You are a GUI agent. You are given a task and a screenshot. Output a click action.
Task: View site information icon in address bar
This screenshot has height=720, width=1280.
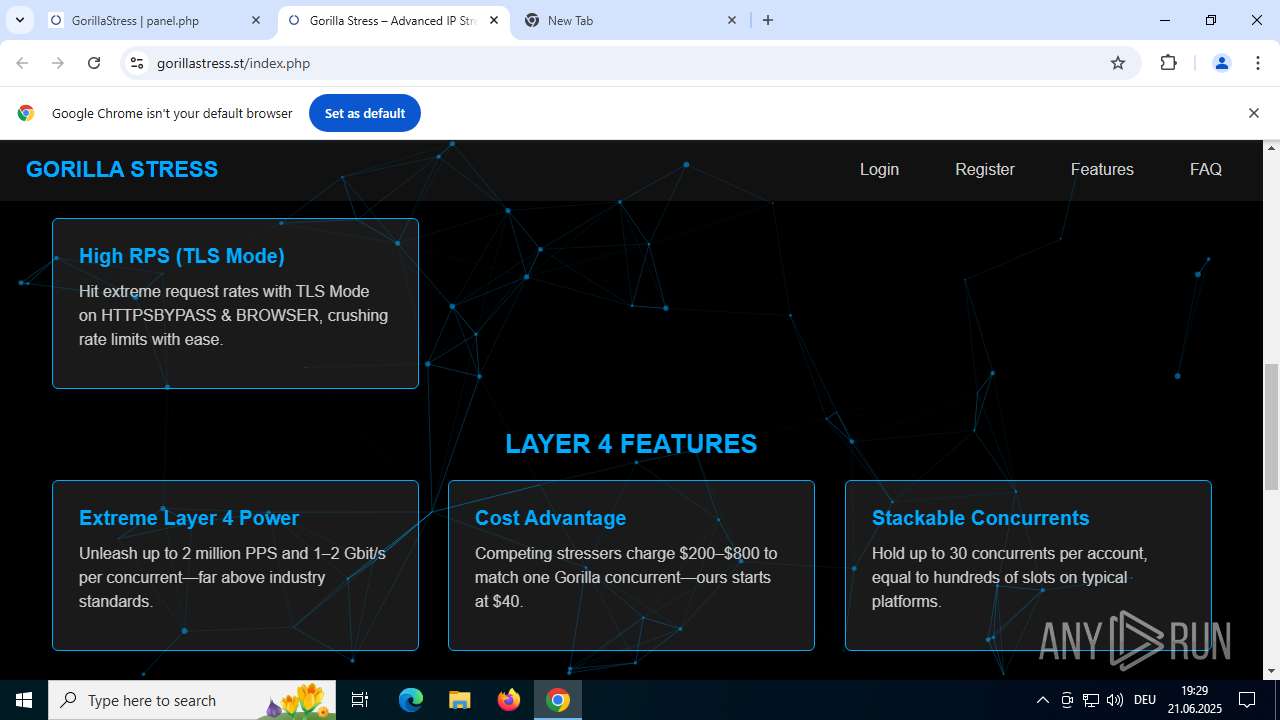click(x=137, y=63)
